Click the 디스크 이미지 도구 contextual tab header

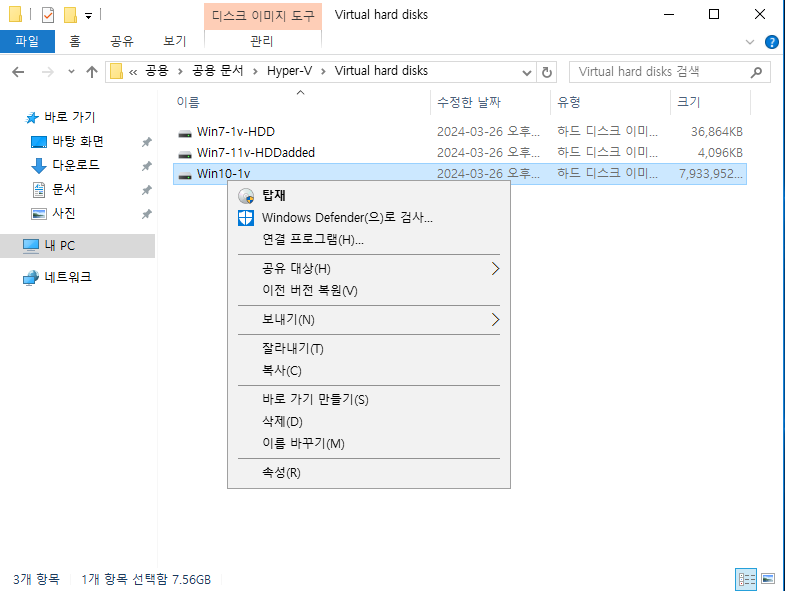tap(263, 16)
